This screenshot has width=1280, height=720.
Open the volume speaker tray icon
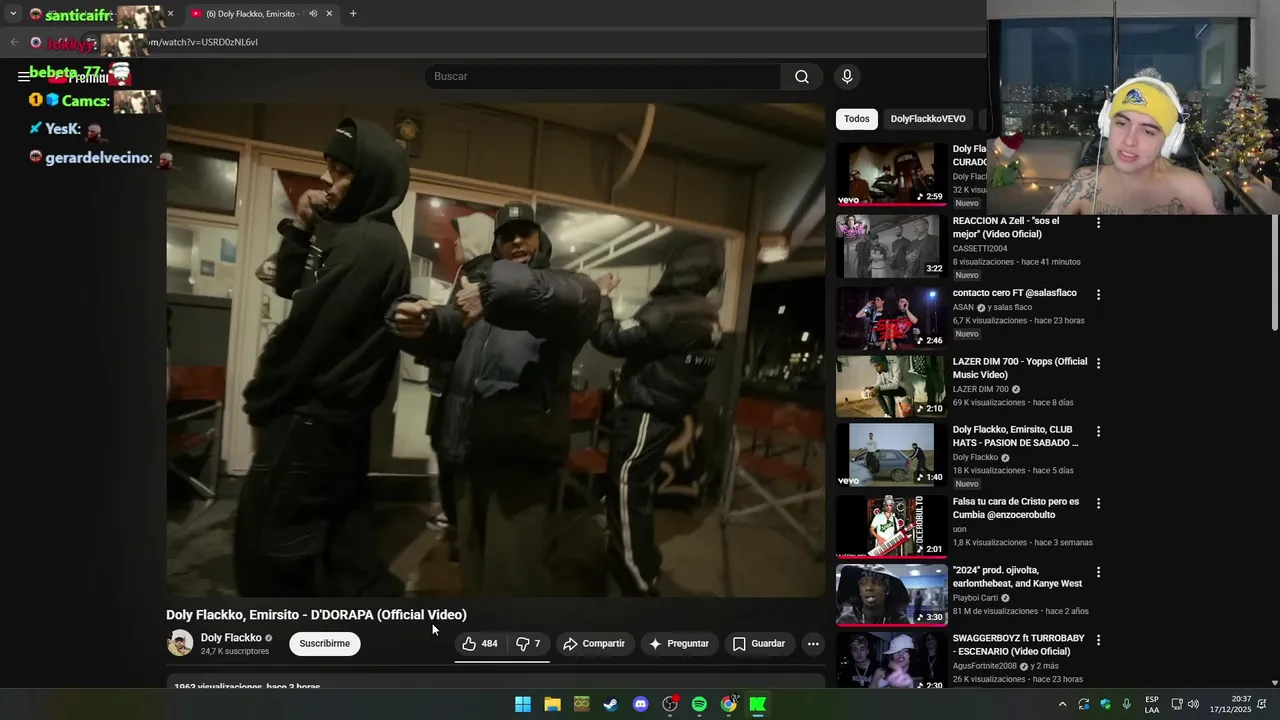[1193, 705]
